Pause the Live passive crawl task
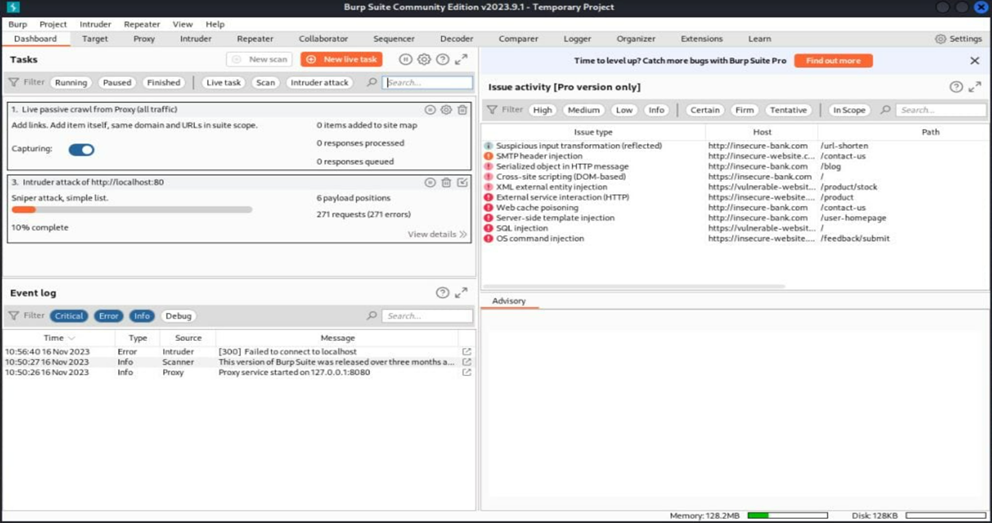Screen dimensions: 992x523 430,109
